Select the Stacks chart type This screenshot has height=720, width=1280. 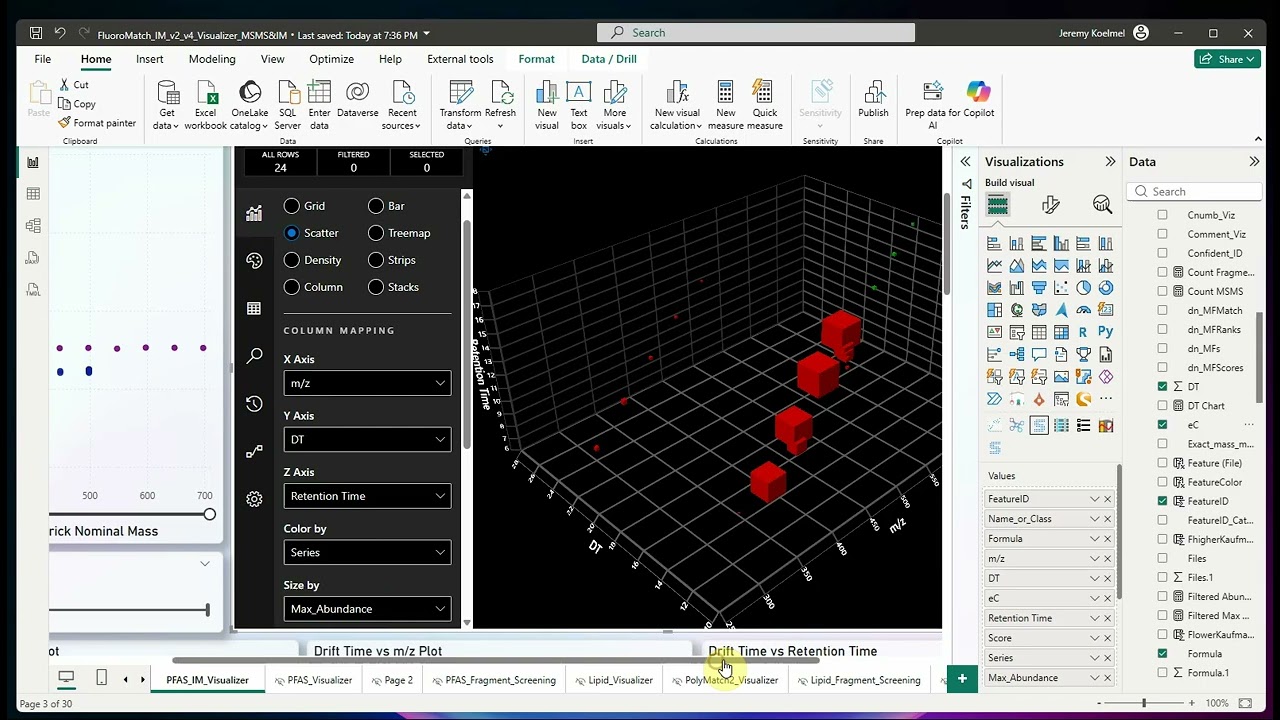click(376, 287)
